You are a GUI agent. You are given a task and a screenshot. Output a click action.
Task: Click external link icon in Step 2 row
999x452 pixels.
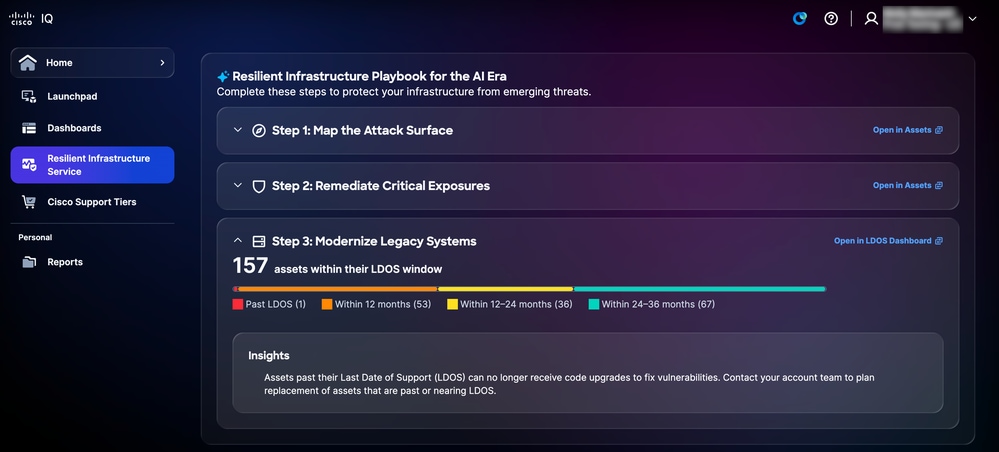click(938, 186)
